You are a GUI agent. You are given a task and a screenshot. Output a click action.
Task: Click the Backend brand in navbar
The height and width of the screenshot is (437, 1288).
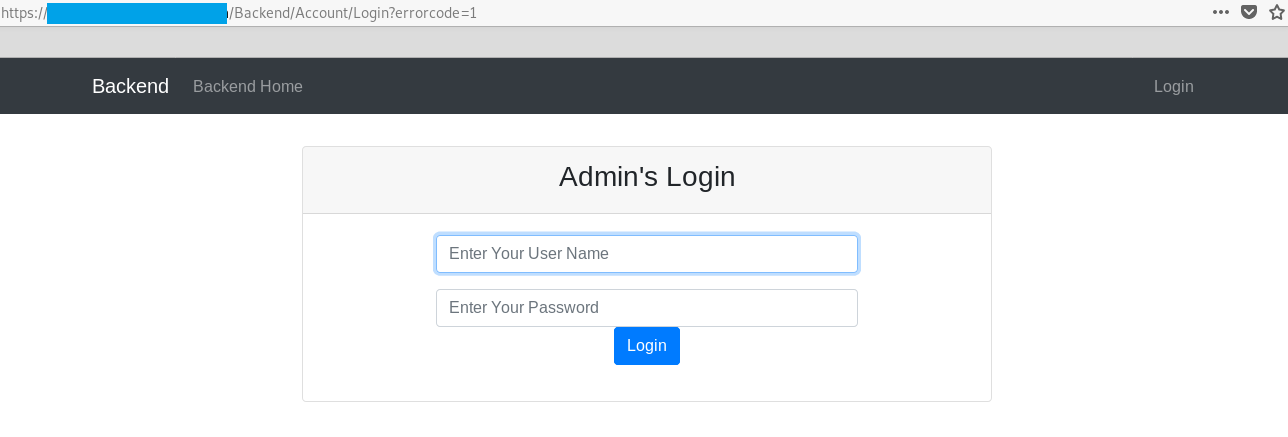(130, 86)
